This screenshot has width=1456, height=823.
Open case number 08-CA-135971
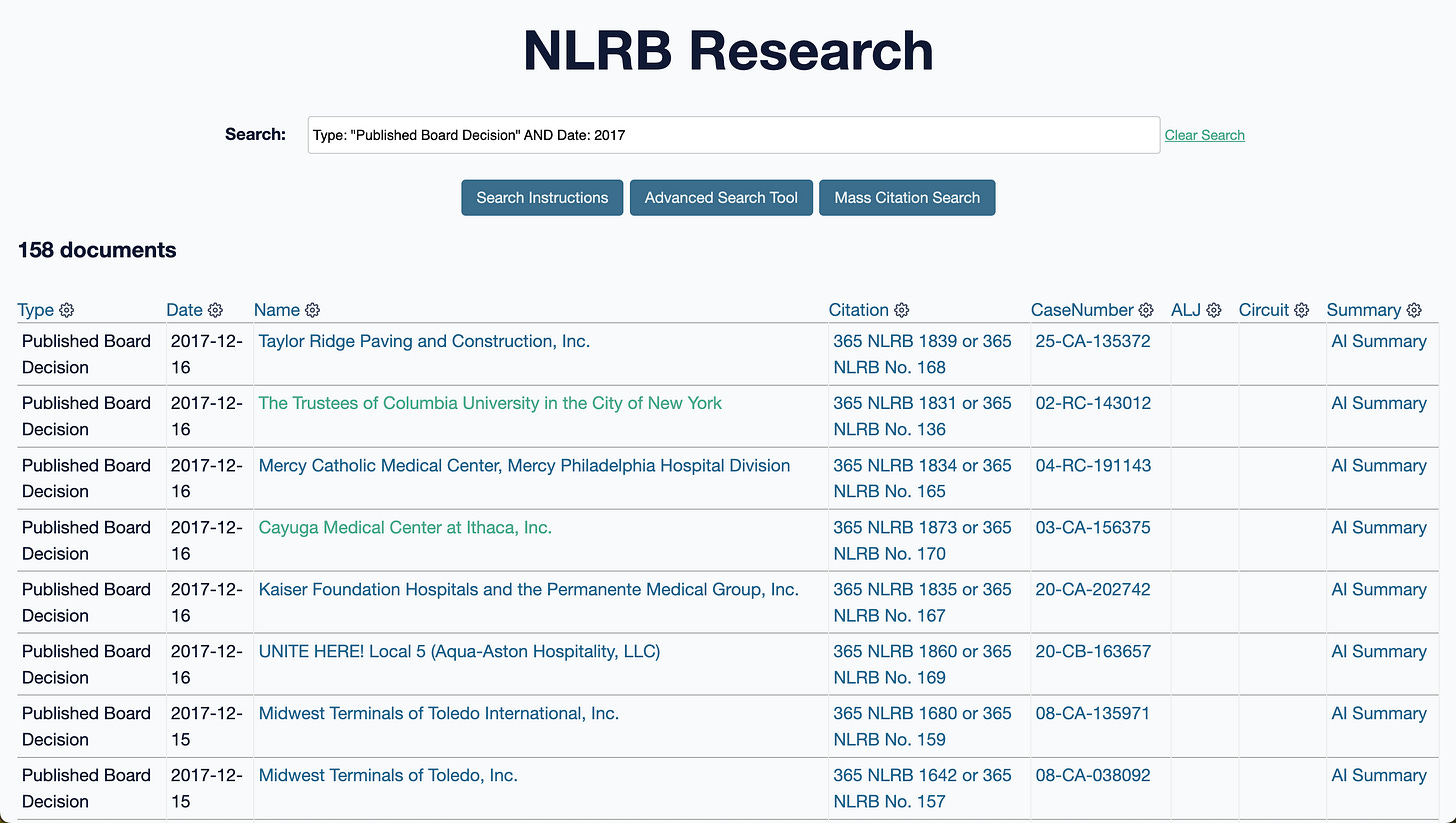pyautogui.click(x=1093, y=713)
